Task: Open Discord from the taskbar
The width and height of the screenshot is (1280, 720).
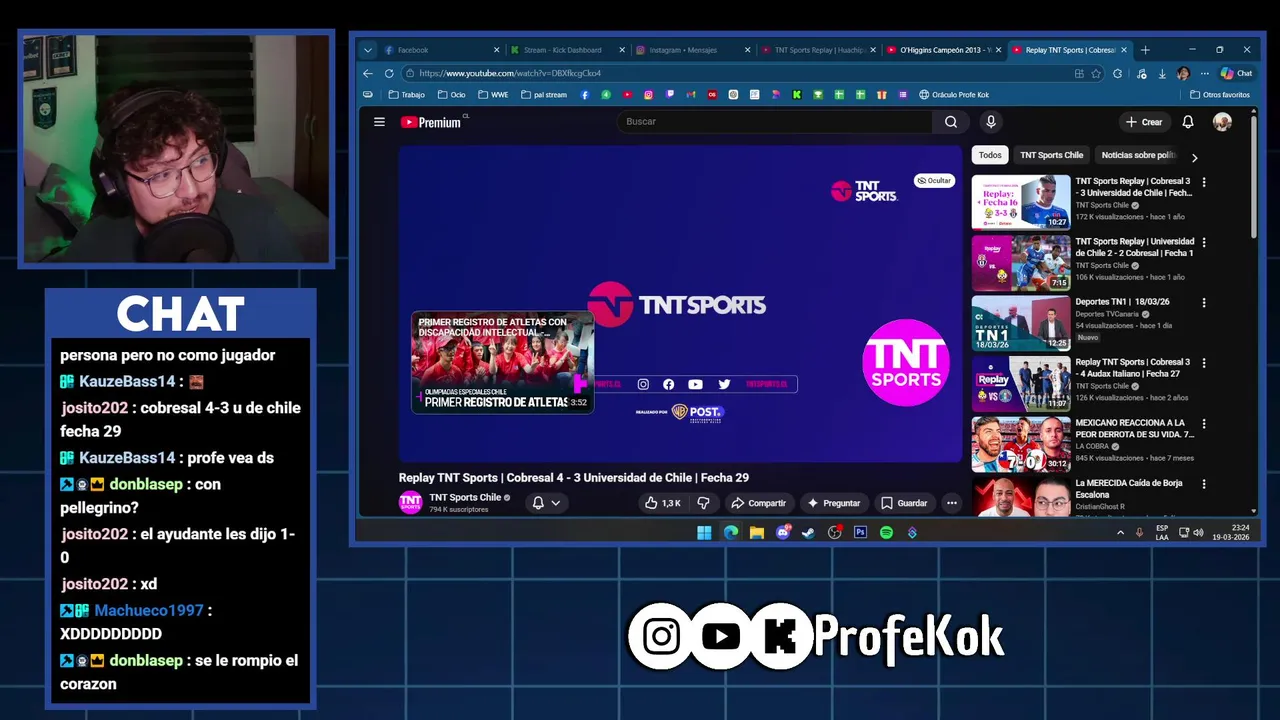Action: [x=783, y=533]
